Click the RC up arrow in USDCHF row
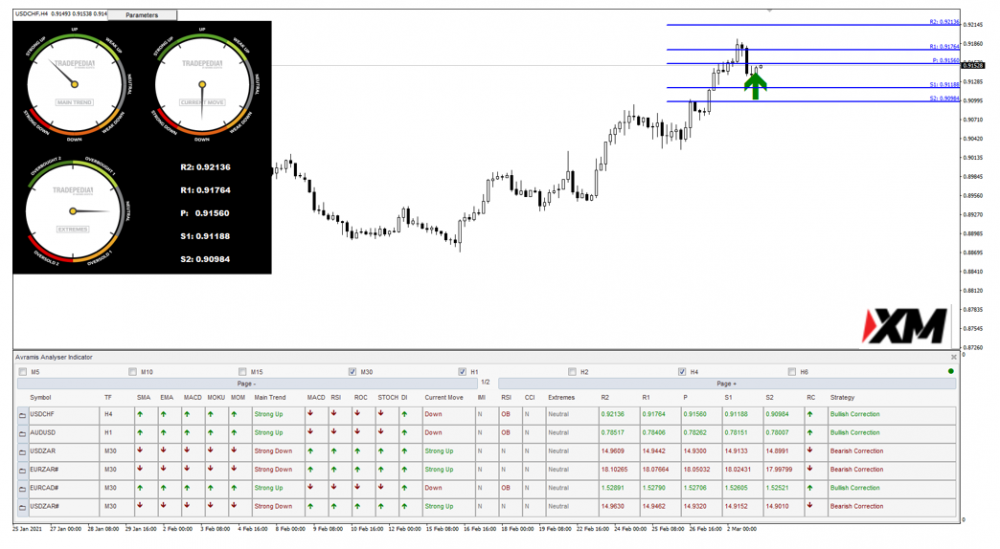1000x549 pixels. pos(810,414)
